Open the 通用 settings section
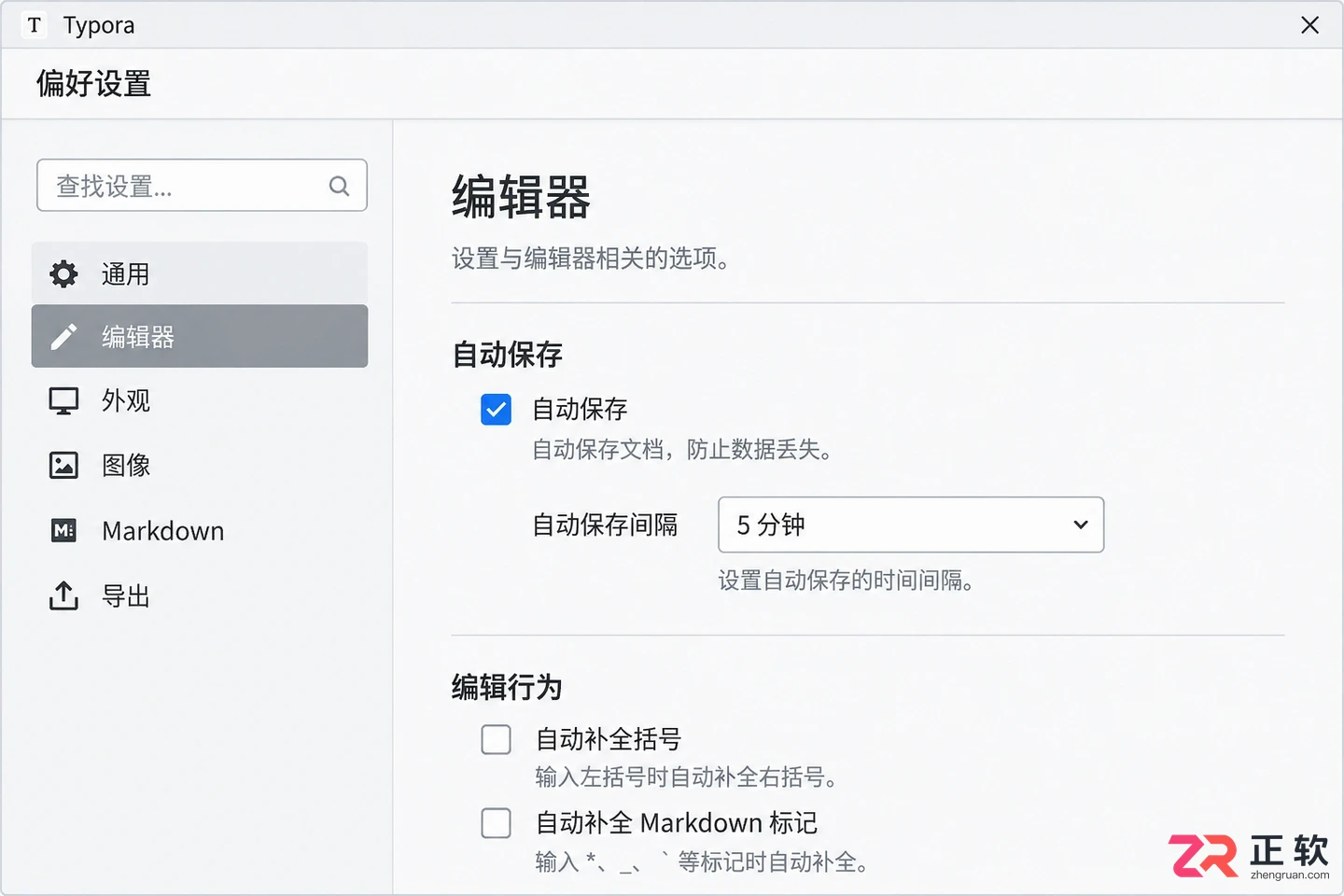The height and width of the screenshot is (896, 1344). 200,273
